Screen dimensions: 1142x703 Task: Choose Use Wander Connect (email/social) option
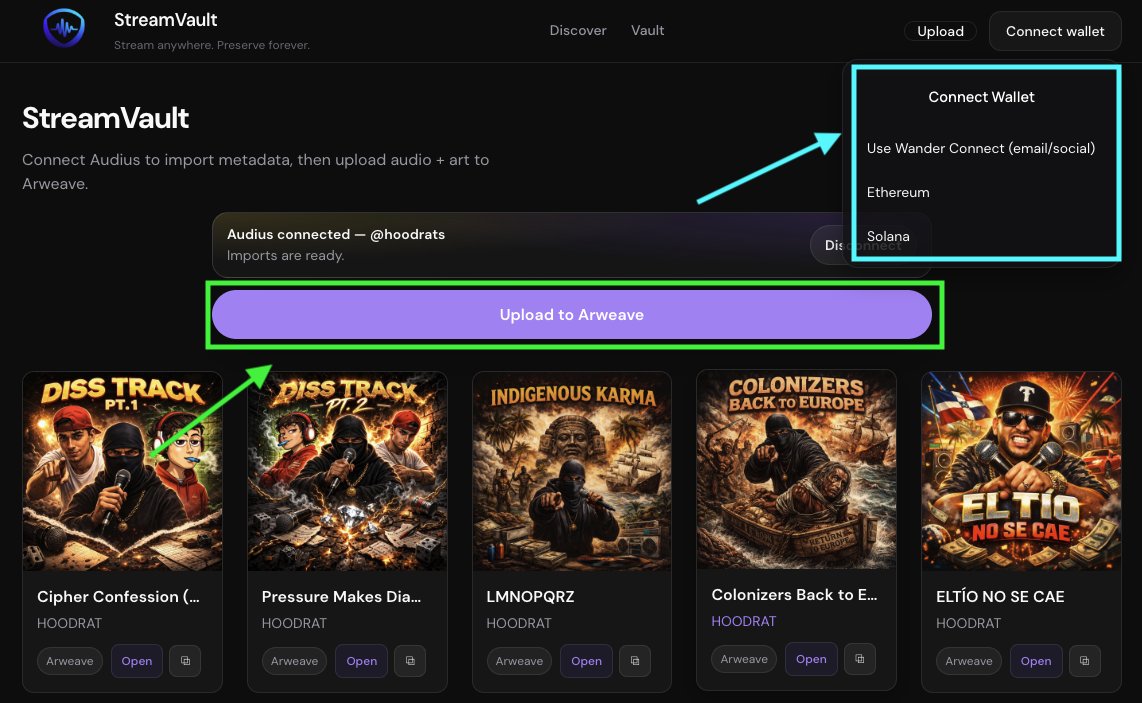coord(980,148)
